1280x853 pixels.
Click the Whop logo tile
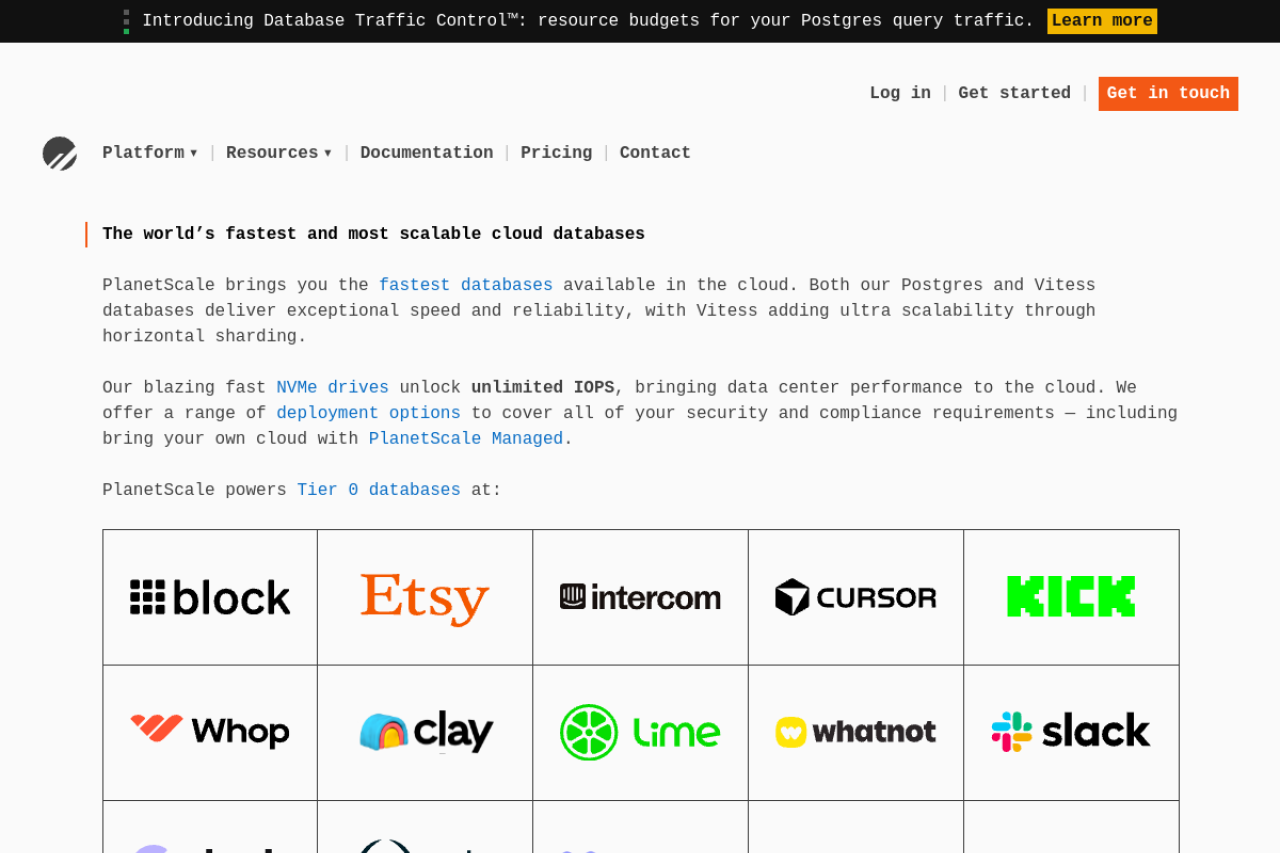210,732
